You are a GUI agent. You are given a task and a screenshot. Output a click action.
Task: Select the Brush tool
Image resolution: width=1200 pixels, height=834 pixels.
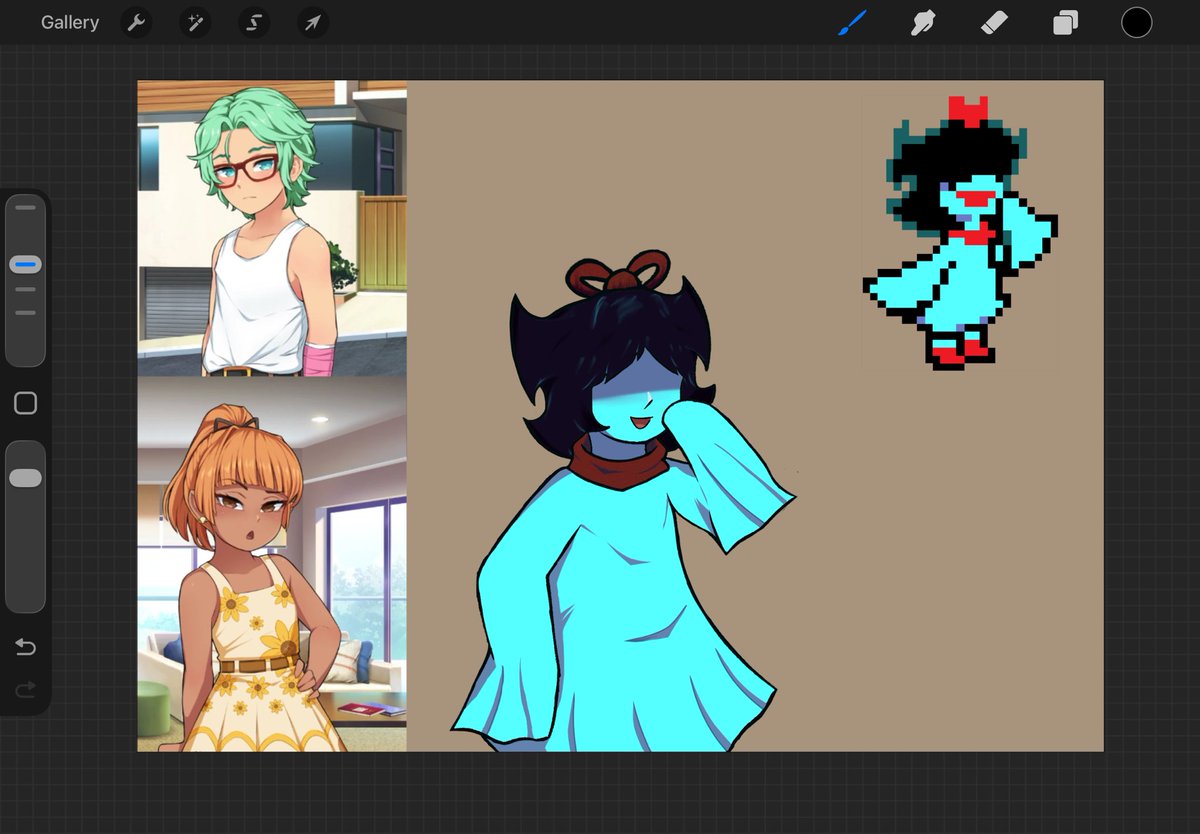tap(852, 22)
